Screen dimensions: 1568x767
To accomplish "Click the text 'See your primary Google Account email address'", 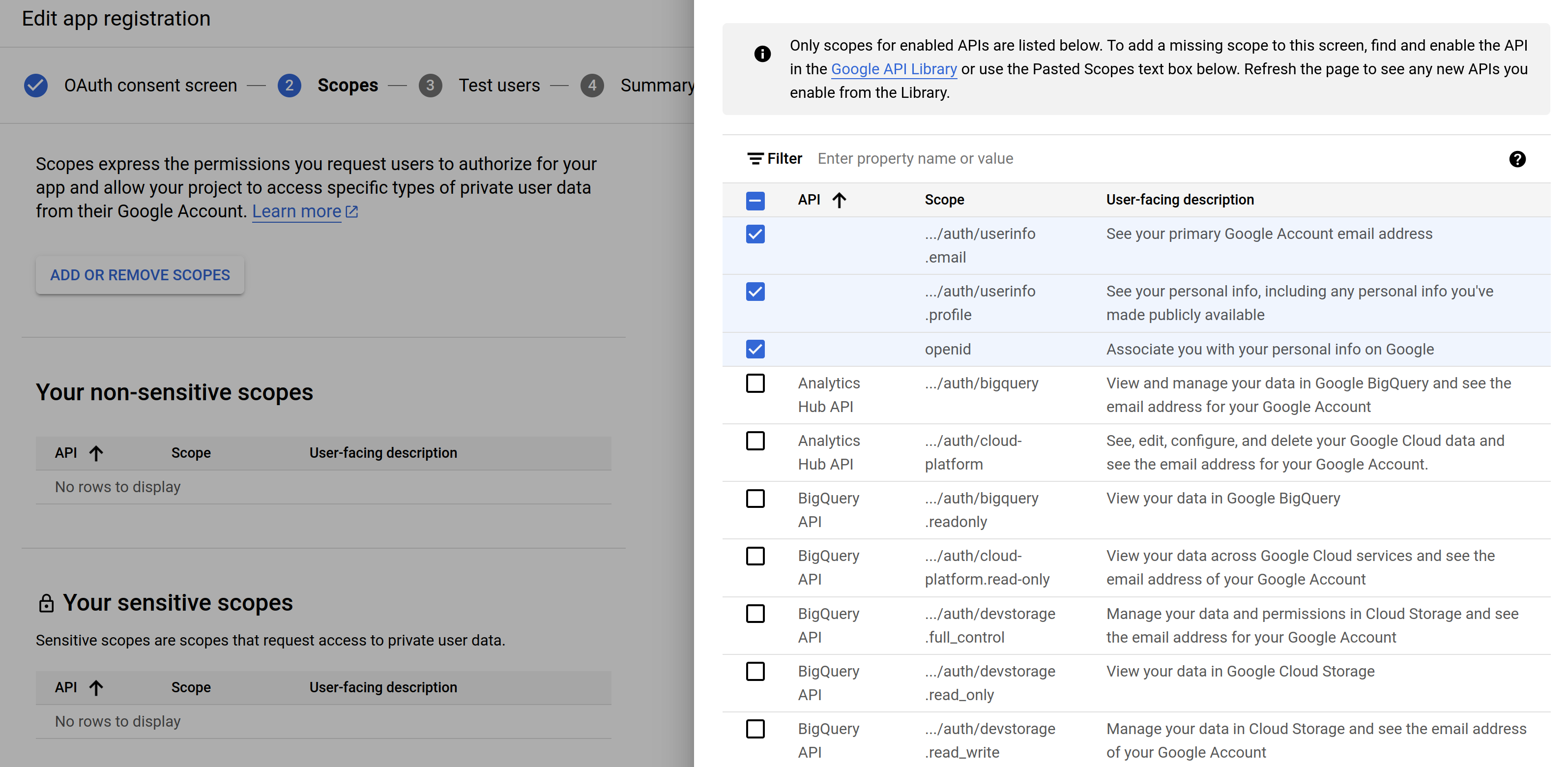I will 1269,234.
